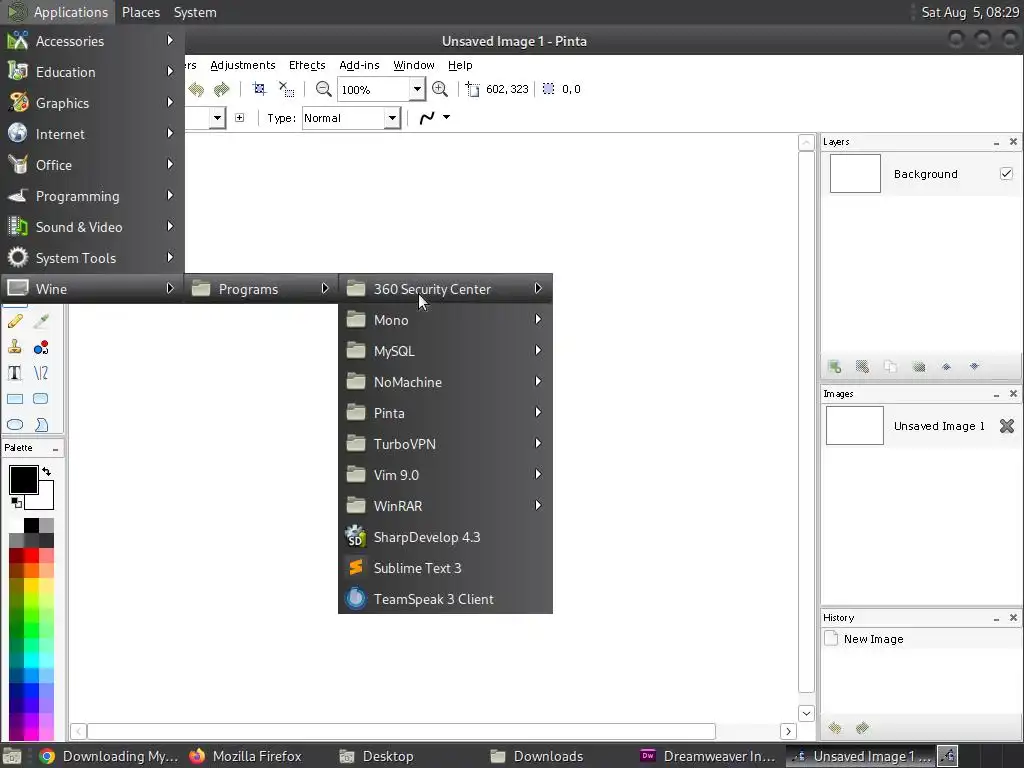1024x768 pixels.
Task: Launch Sublime Text 3 from the menu
Action: pos(445,568)
